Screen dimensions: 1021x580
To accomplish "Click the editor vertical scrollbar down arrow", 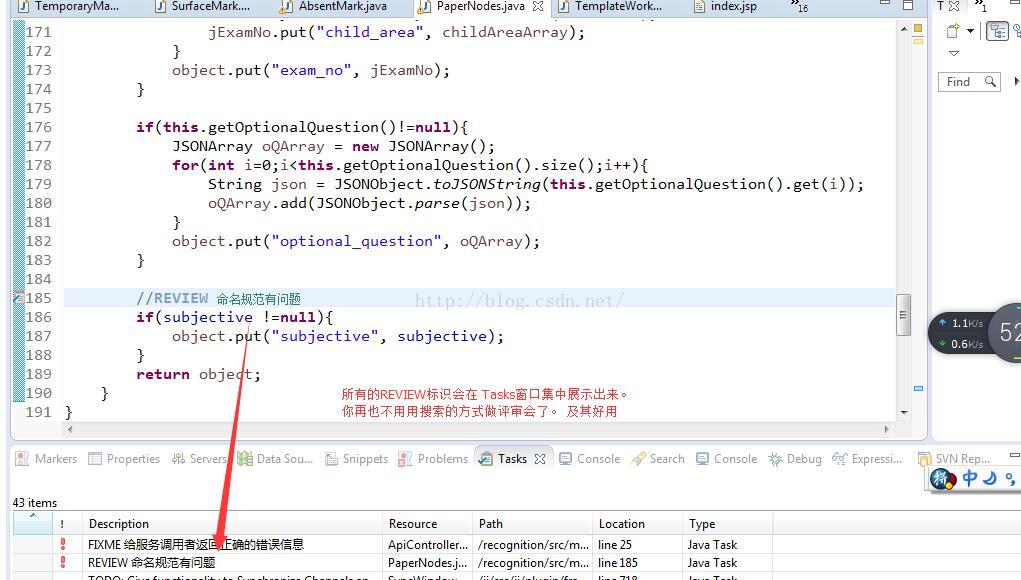I will pyautogui.click(x=904, y=412).
